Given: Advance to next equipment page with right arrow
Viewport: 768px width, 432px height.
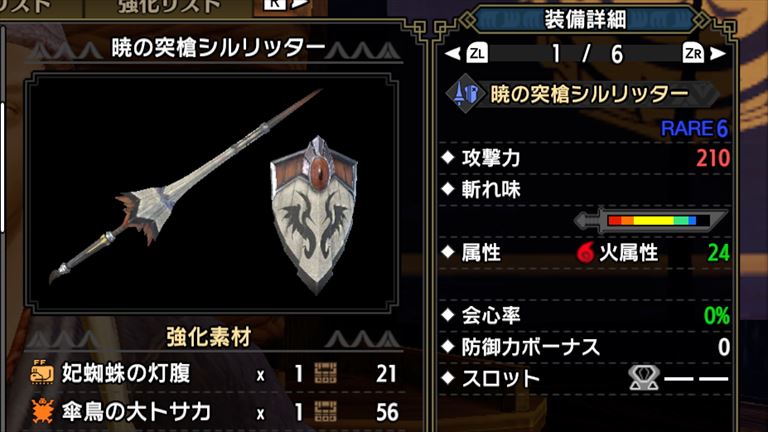Looking at the screenshot, I should (718, 53).
